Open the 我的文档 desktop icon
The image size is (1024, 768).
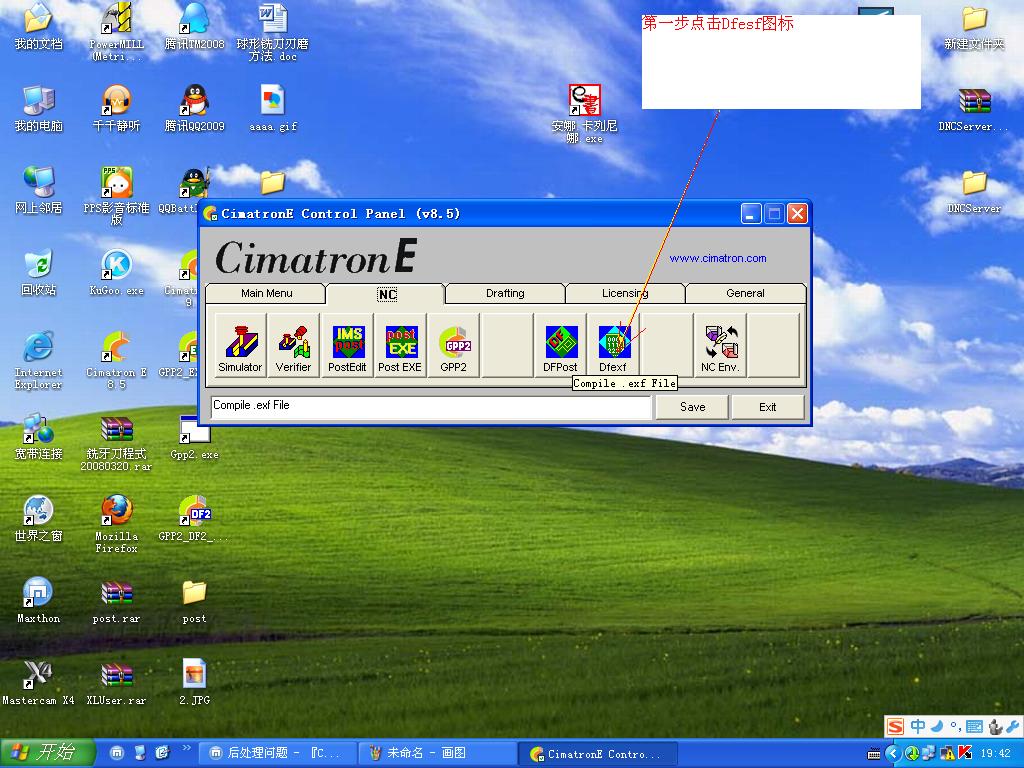(39, 27)
